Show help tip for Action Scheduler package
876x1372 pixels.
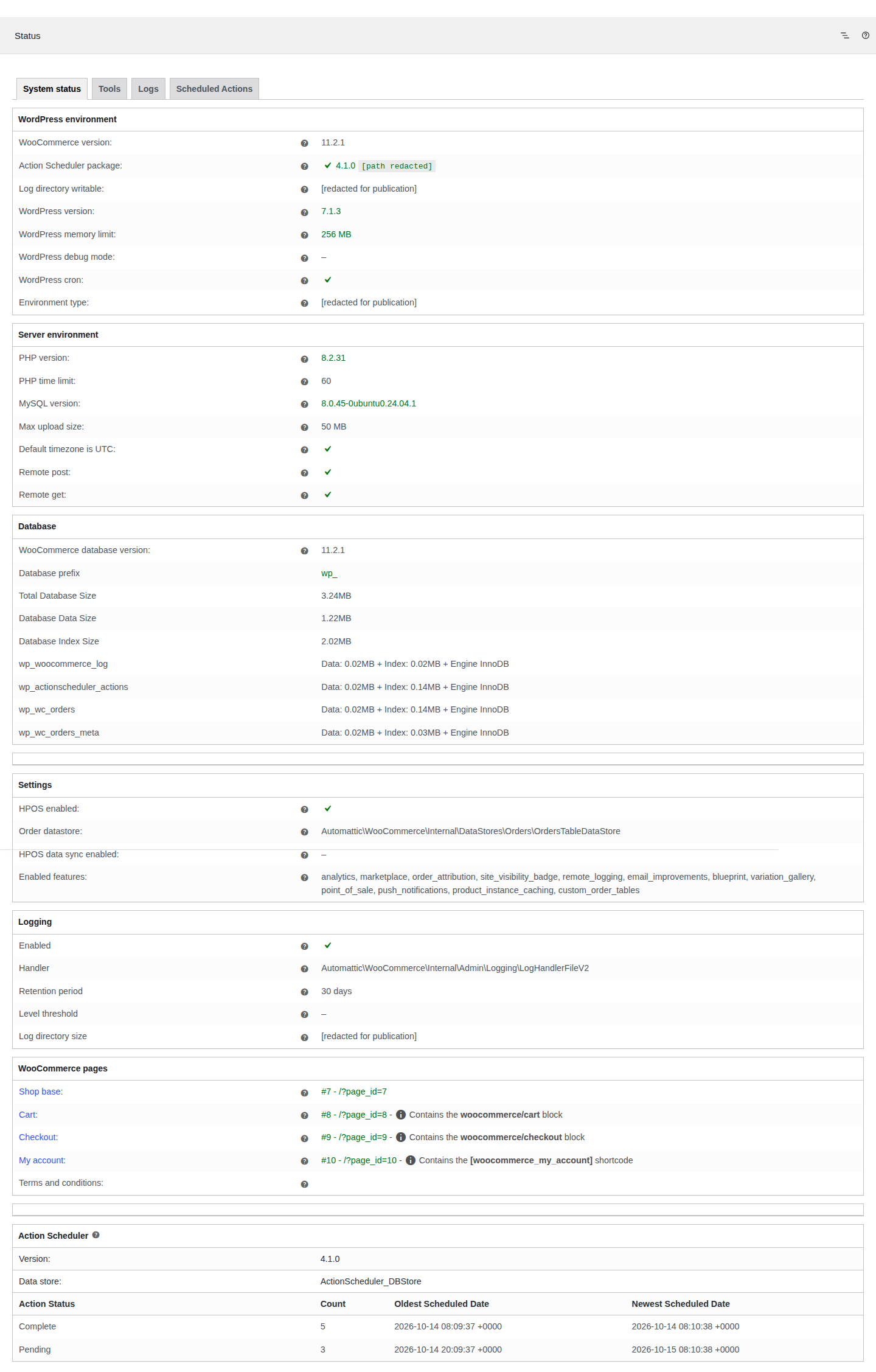tap(304, 166)
